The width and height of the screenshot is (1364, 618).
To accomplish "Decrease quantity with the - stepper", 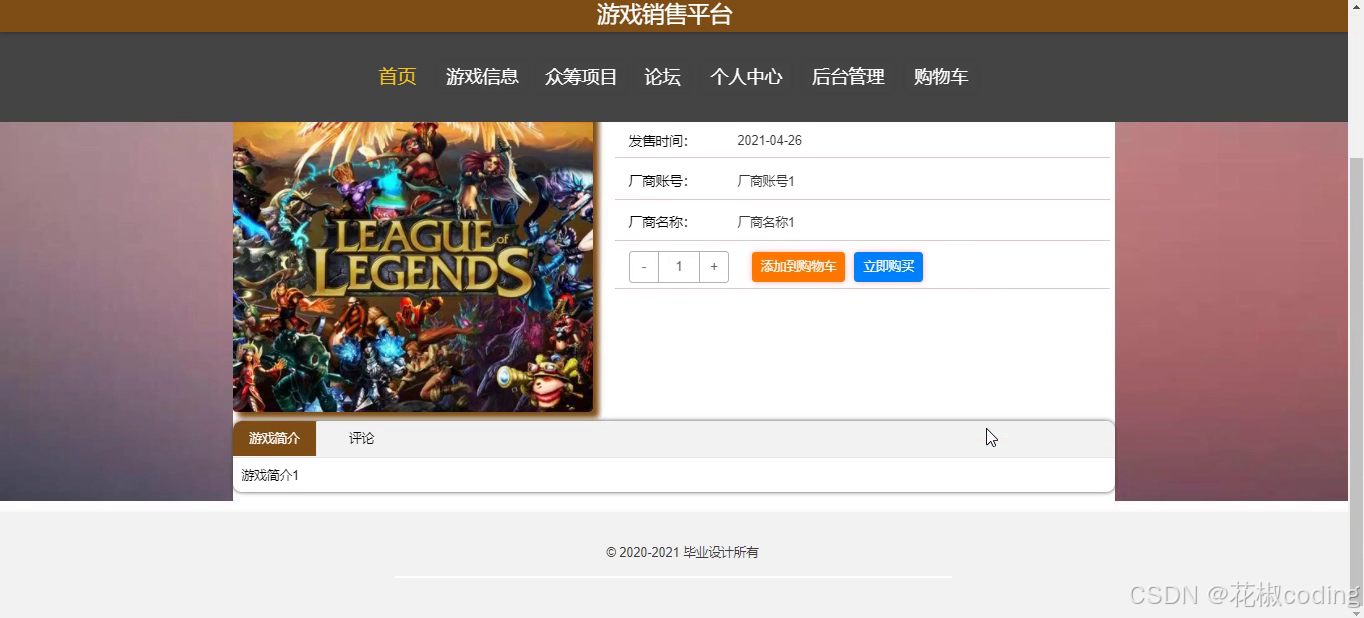I will (643, 266).
